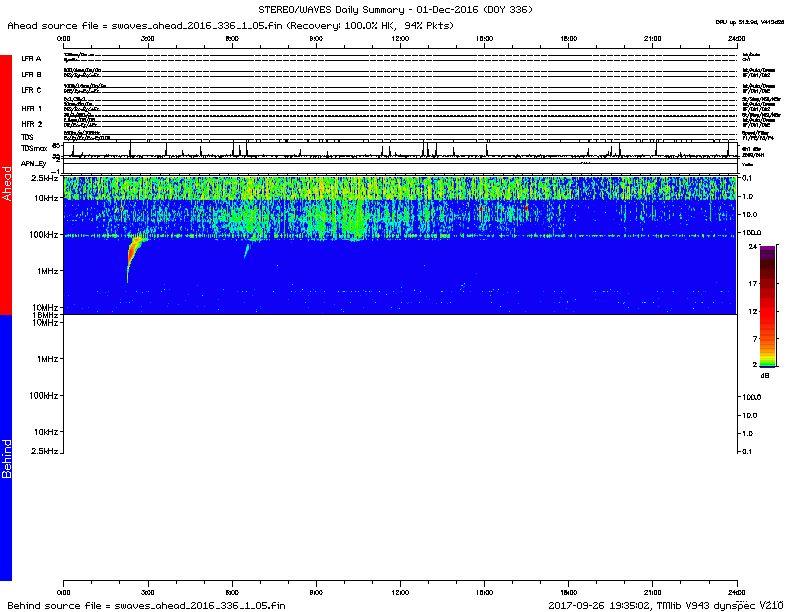Click the HFR 1 row label

click(31, 108)
